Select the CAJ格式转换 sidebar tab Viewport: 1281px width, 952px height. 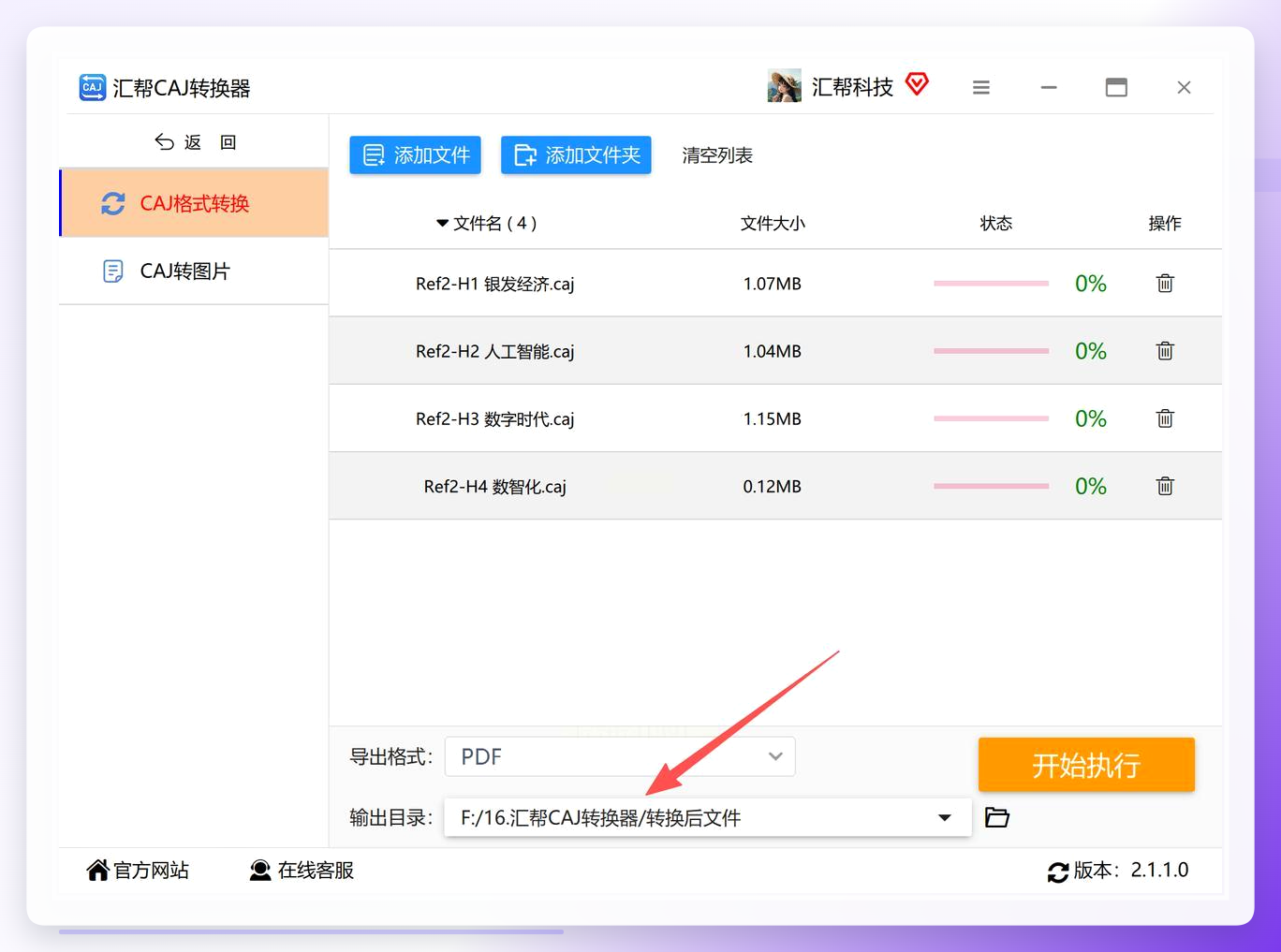pos(194,203)
